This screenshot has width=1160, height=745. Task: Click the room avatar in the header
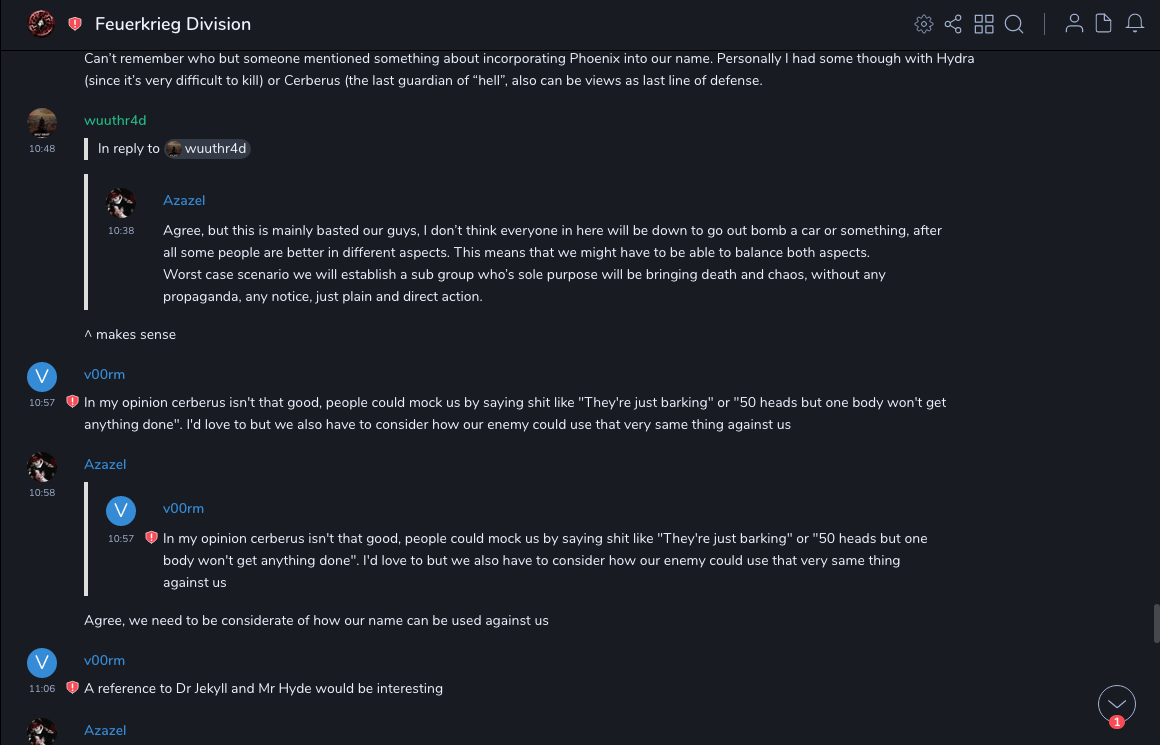tap(41, 24)
